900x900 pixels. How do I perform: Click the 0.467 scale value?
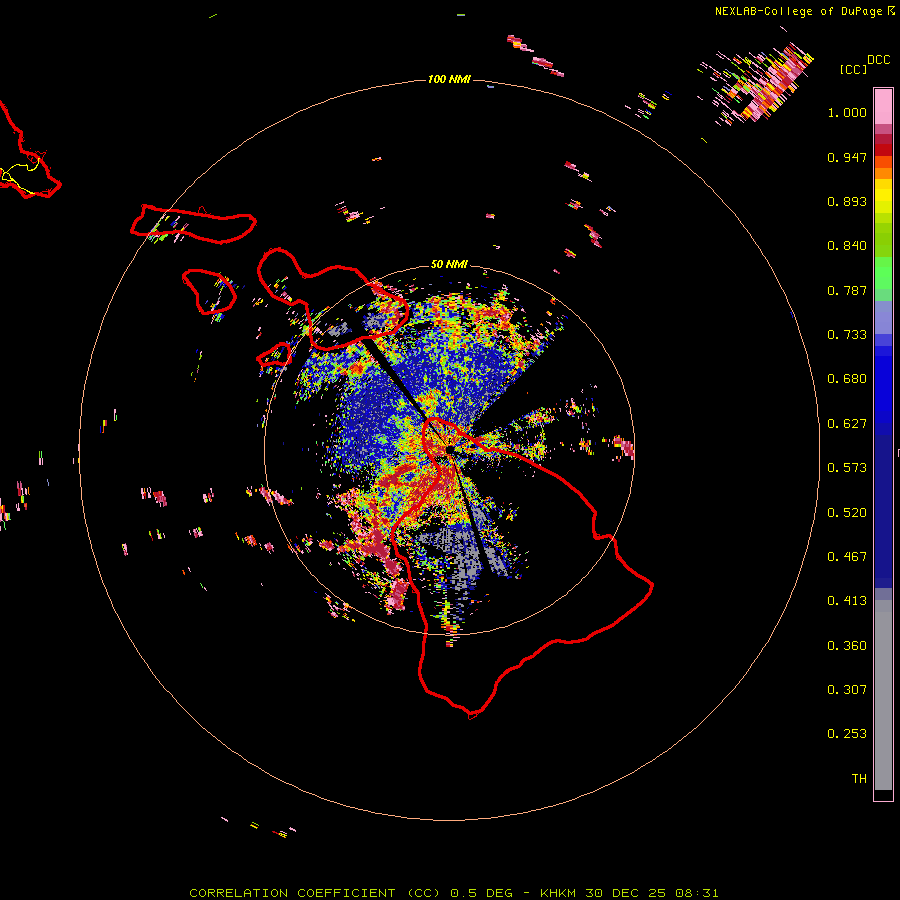pyautogui.click(x=847, y=557)
